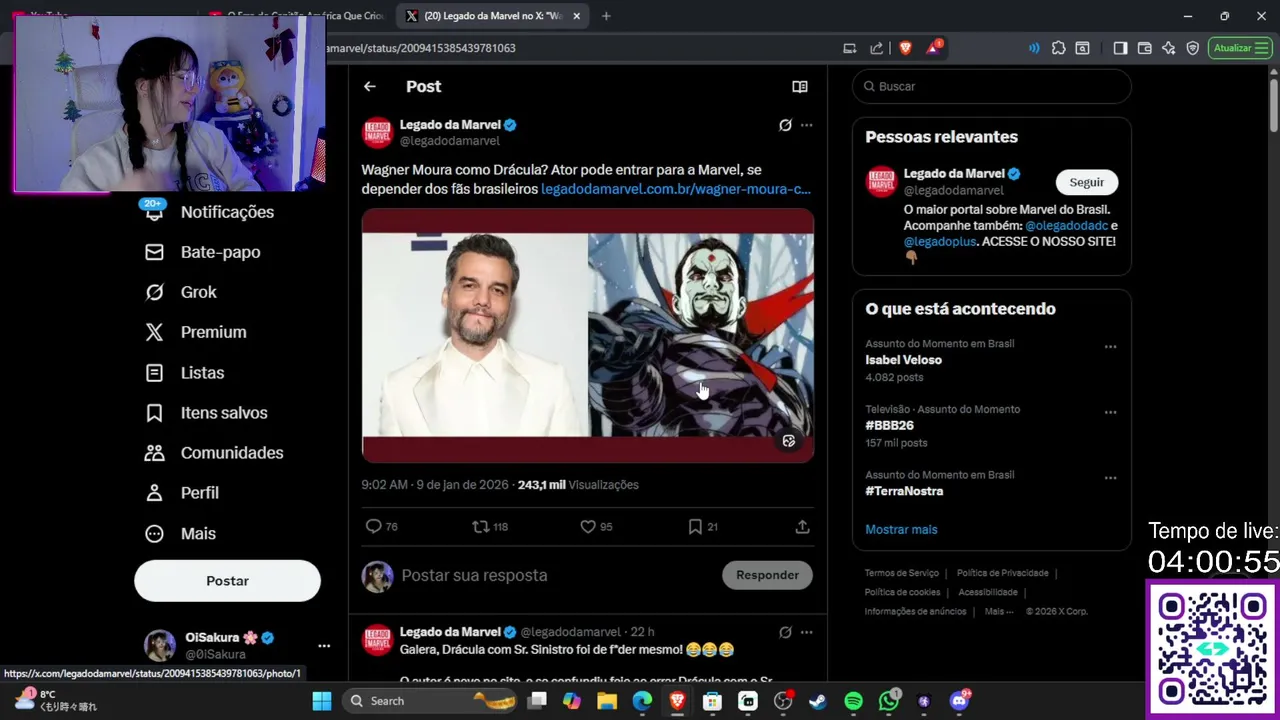Open Acessibilidade footer link
Viewport: 1280px width, 720px height.
(x=988, y=592)
